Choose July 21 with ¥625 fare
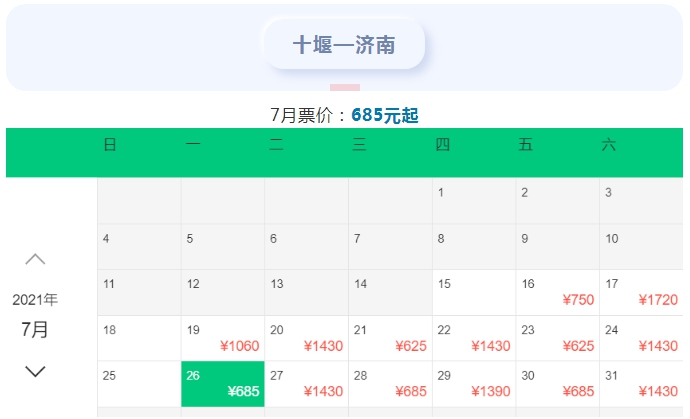Screen dimensions: 690x419 click(390, 338)
